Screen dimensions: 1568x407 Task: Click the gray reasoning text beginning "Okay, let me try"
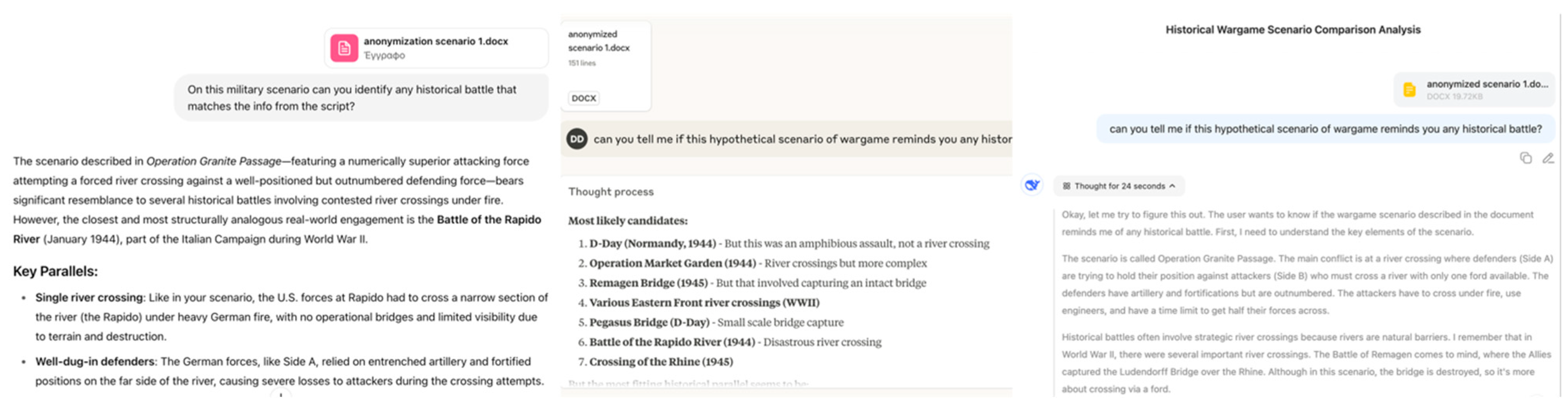click(1296, 223)
